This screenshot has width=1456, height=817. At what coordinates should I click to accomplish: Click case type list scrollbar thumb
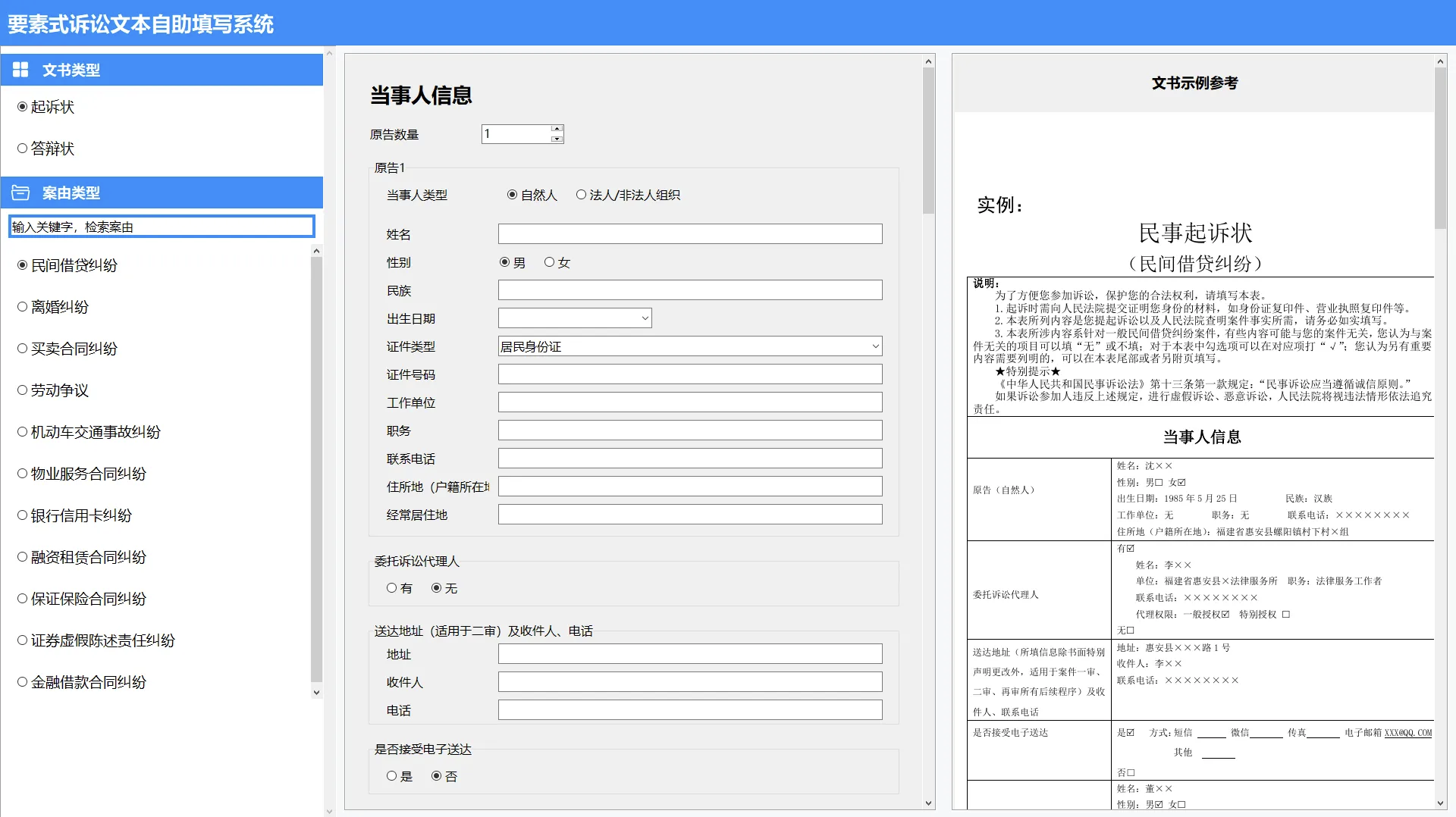316,470
